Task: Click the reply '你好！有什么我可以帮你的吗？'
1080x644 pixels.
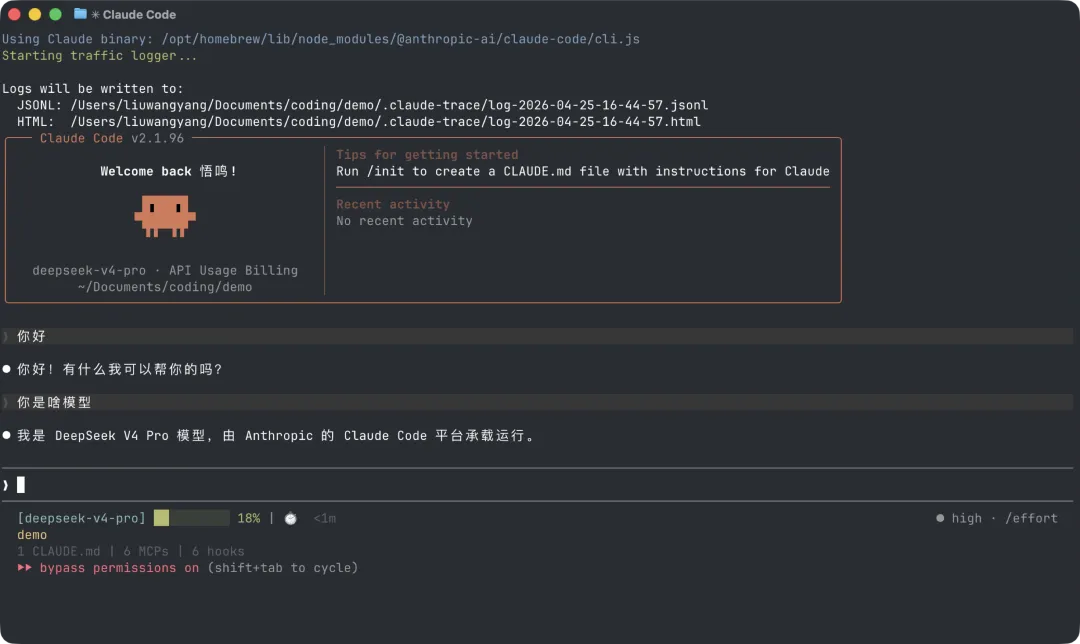Action: (x=120, y=369)
